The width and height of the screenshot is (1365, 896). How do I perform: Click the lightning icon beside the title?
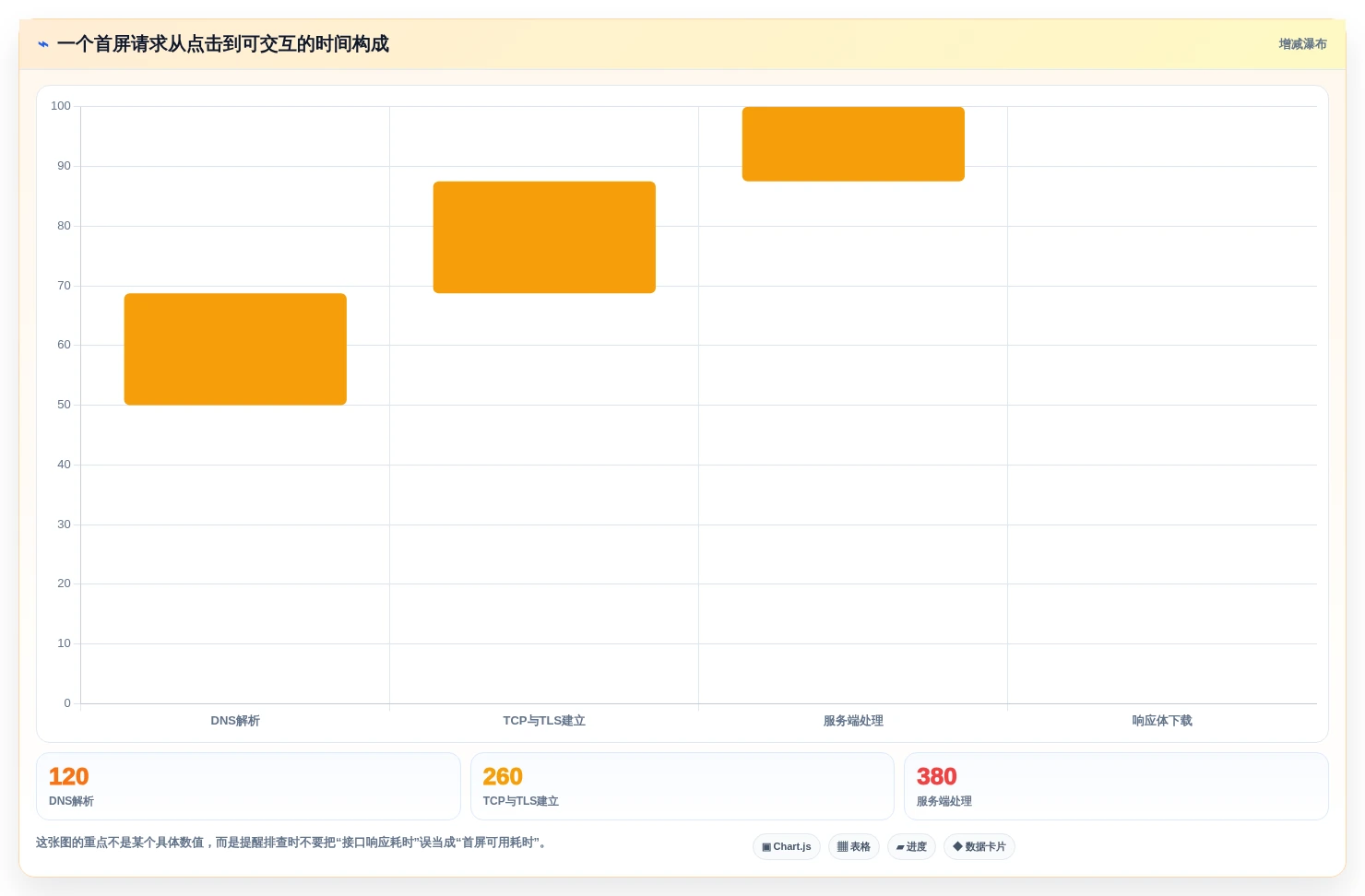coord(43,44)
